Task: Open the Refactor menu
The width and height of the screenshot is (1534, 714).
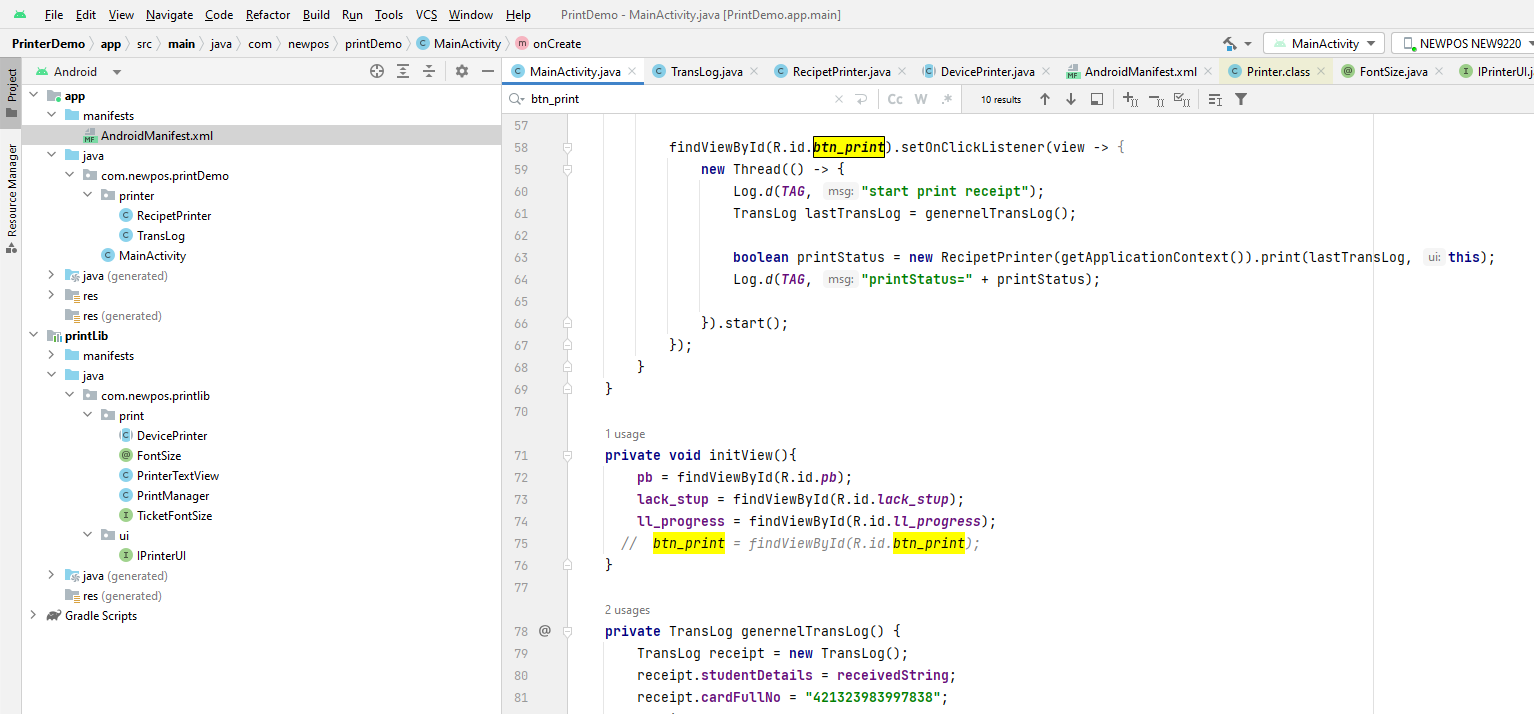Action: pos(269,15)
